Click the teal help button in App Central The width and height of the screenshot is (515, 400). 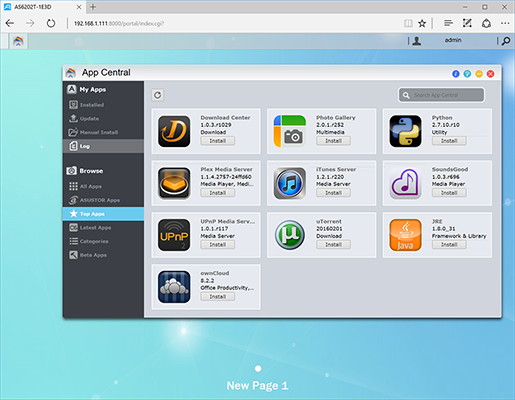click(467, 74)
